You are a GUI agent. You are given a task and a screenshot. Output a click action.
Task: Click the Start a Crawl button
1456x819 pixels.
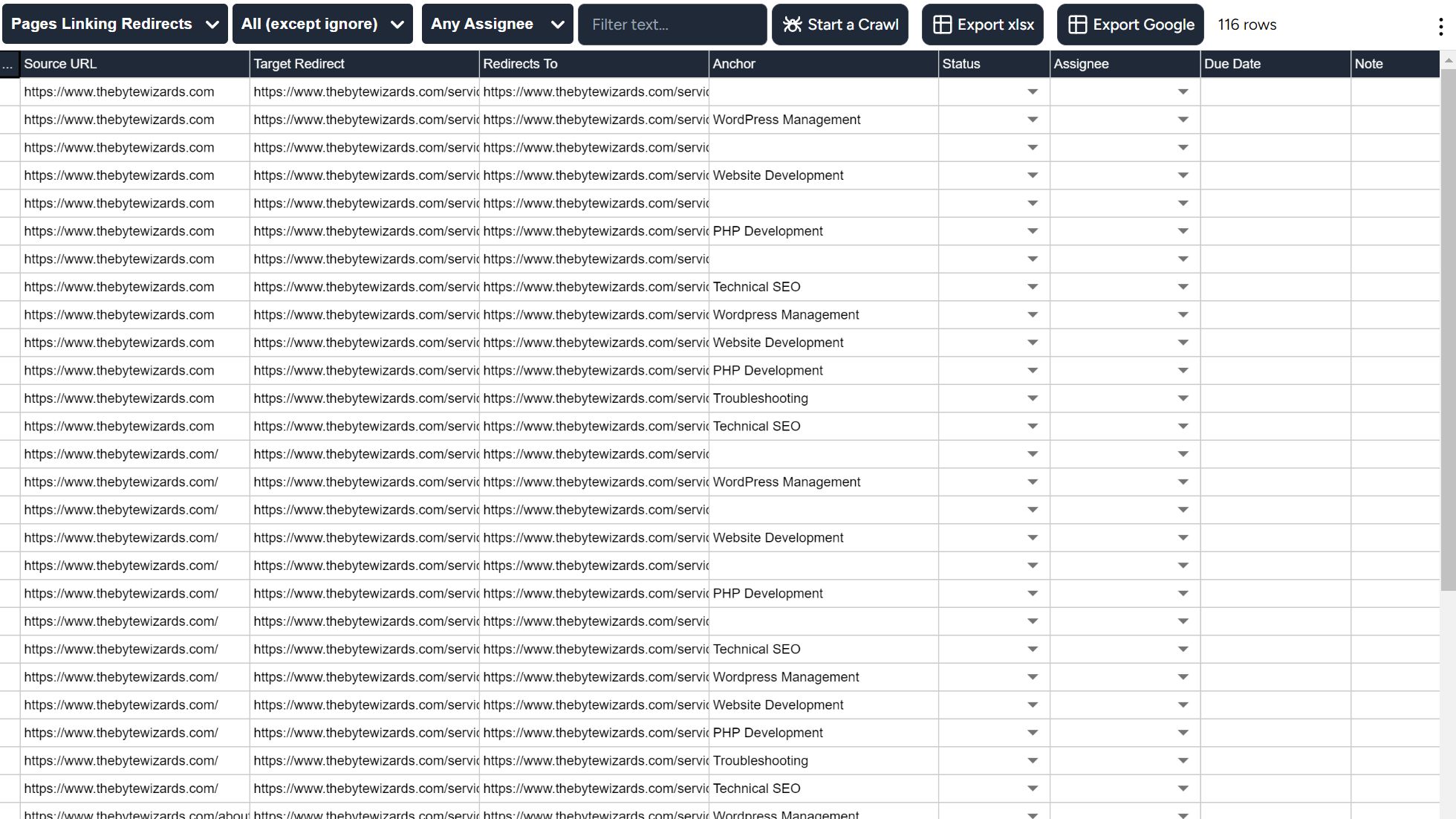coord(839,25)
